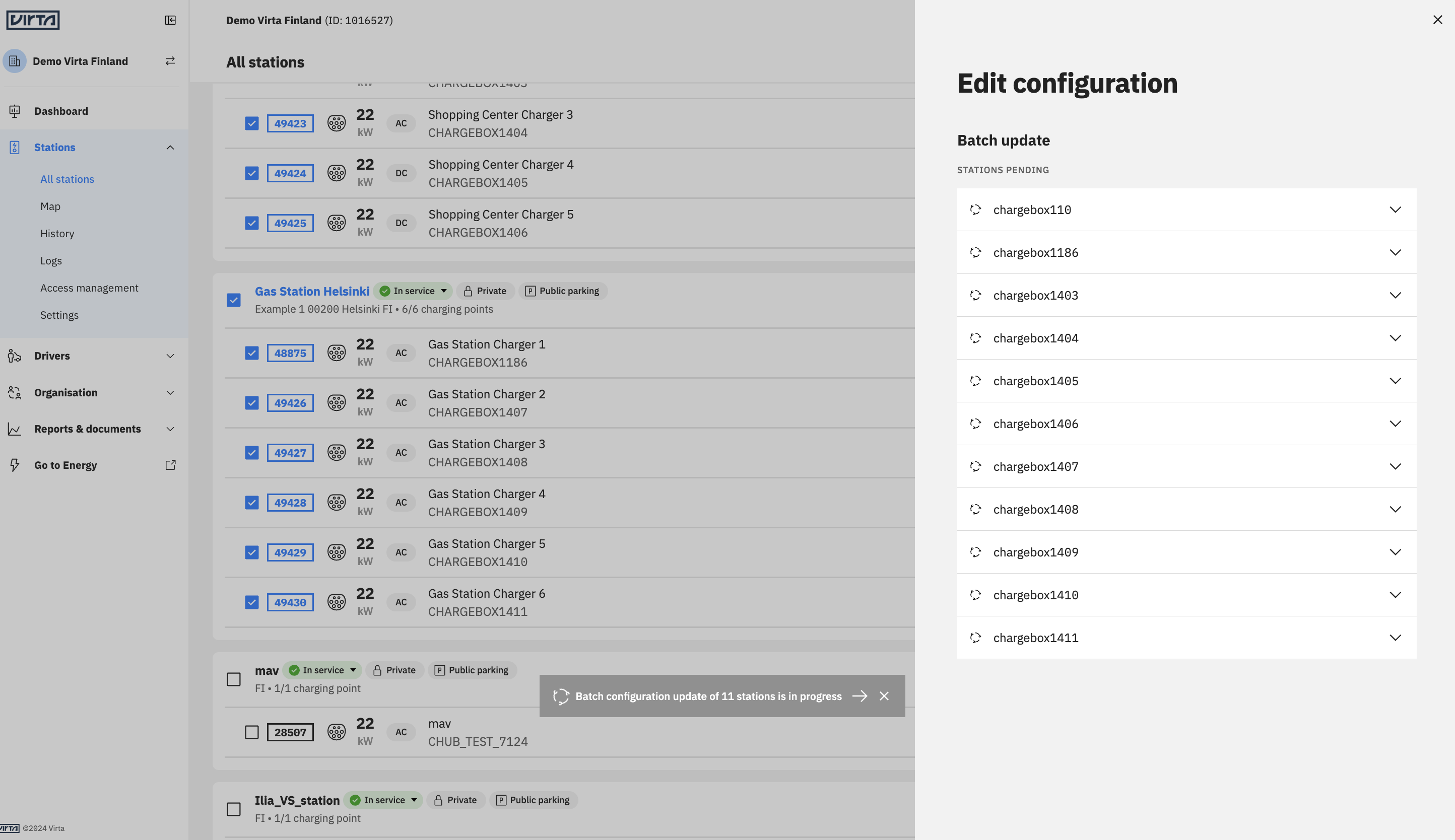
Task: Click the pending spinner icon for chargebox1405
Action: click(975, 381)
